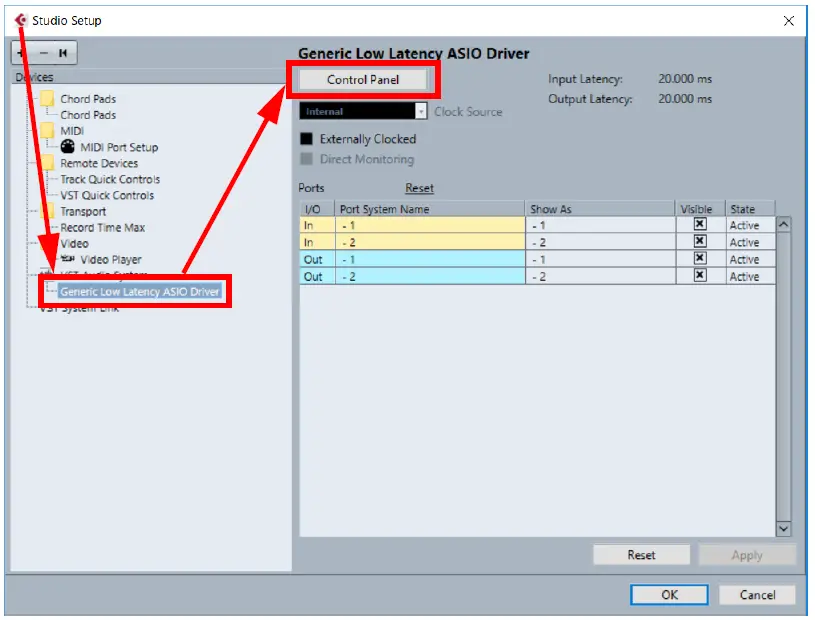
Task: Click the Reset button at bottom
Action: click(x=641, y=555)
